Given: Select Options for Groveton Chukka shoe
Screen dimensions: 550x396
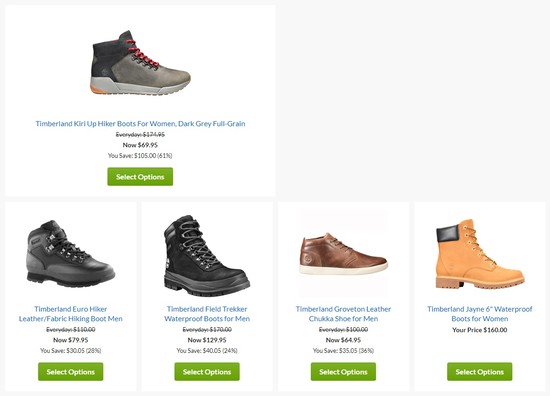Looking at the screenshot, I should click(343, 372).
